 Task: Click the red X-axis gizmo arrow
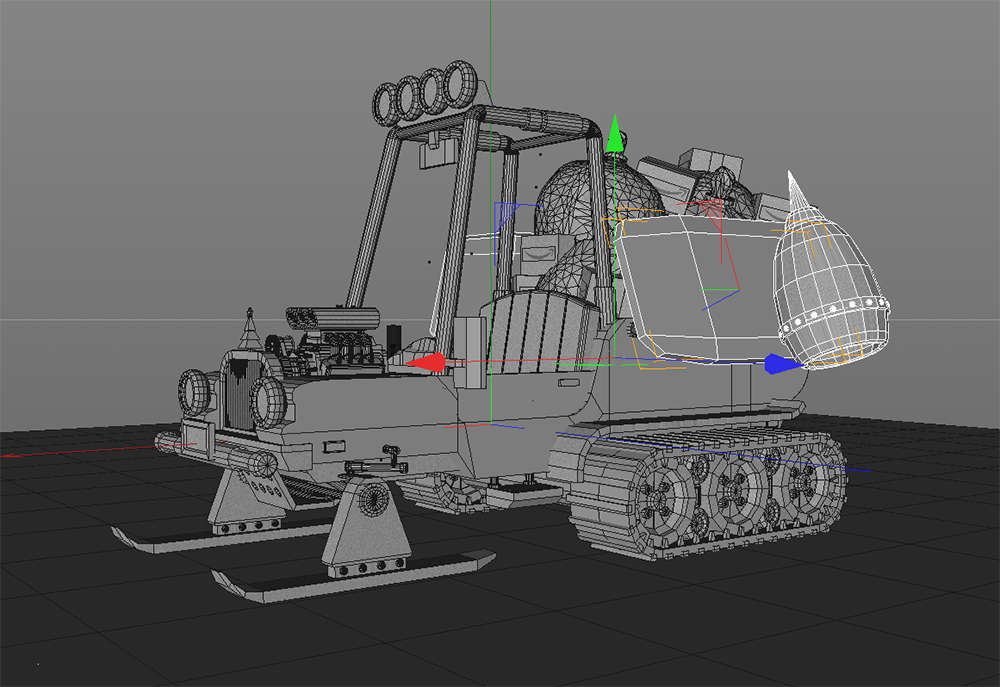tap(426, 363)
